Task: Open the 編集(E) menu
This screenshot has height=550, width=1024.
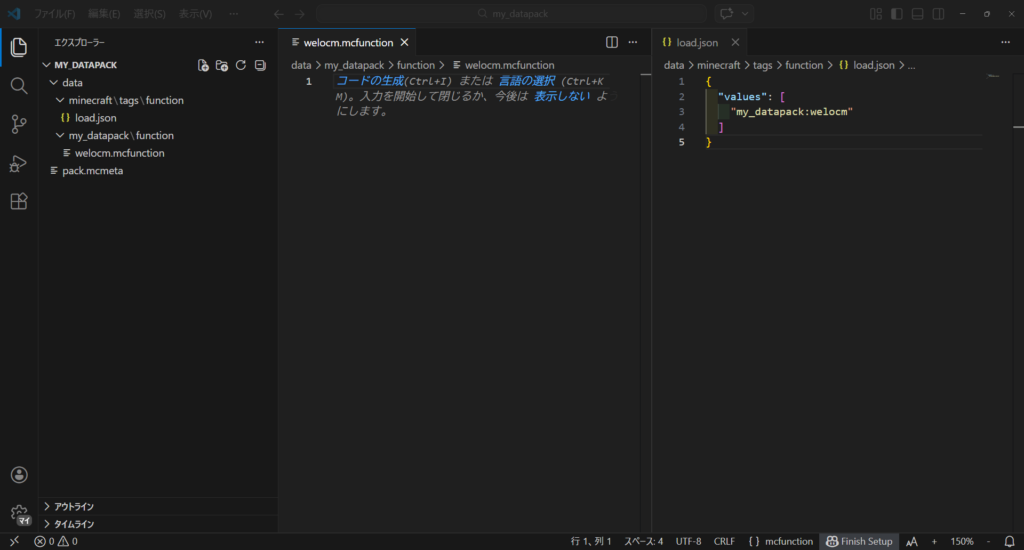Action: (x=104, y=14)
